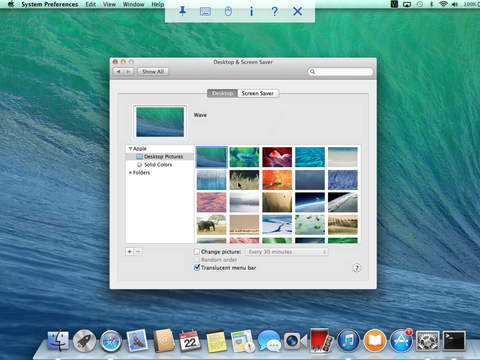The width and height of the screenshot is (480, 360).
Task: Close the overlay toolbar with the X
Action: [x=297, y=11]
